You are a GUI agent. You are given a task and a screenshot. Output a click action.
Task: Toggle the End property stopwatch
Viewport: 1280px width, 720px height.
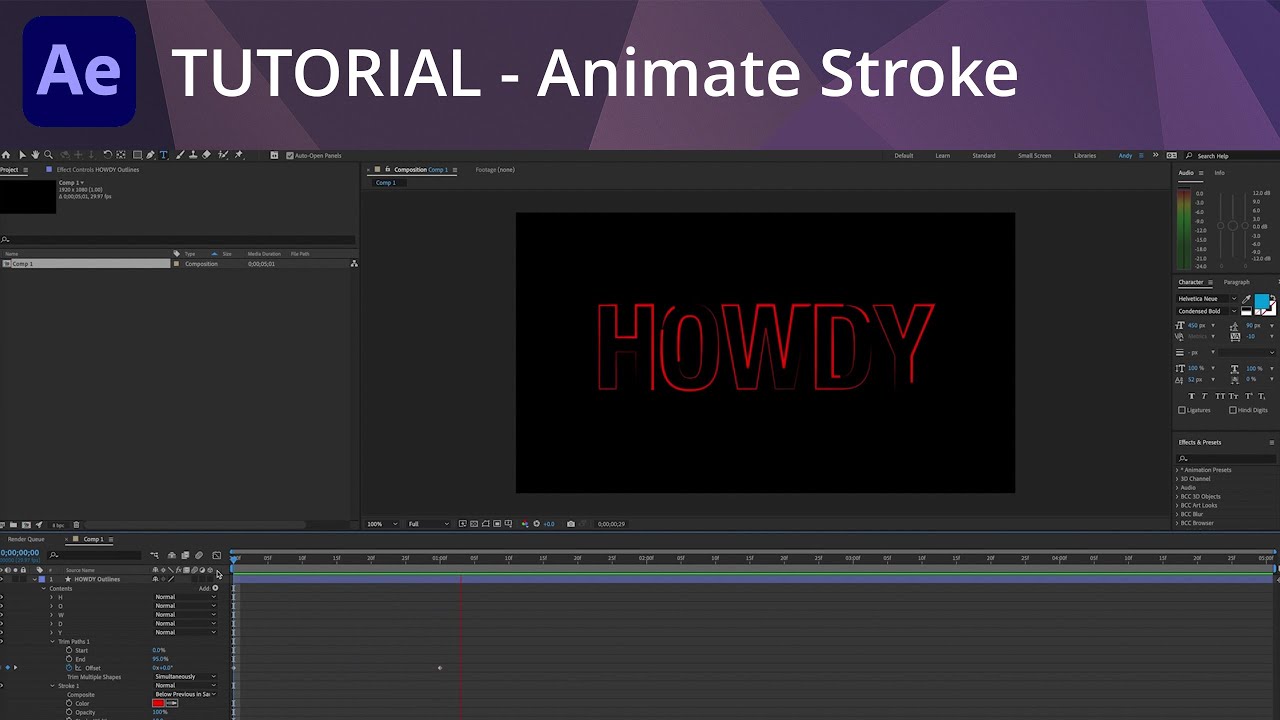(x=69, y=659)
